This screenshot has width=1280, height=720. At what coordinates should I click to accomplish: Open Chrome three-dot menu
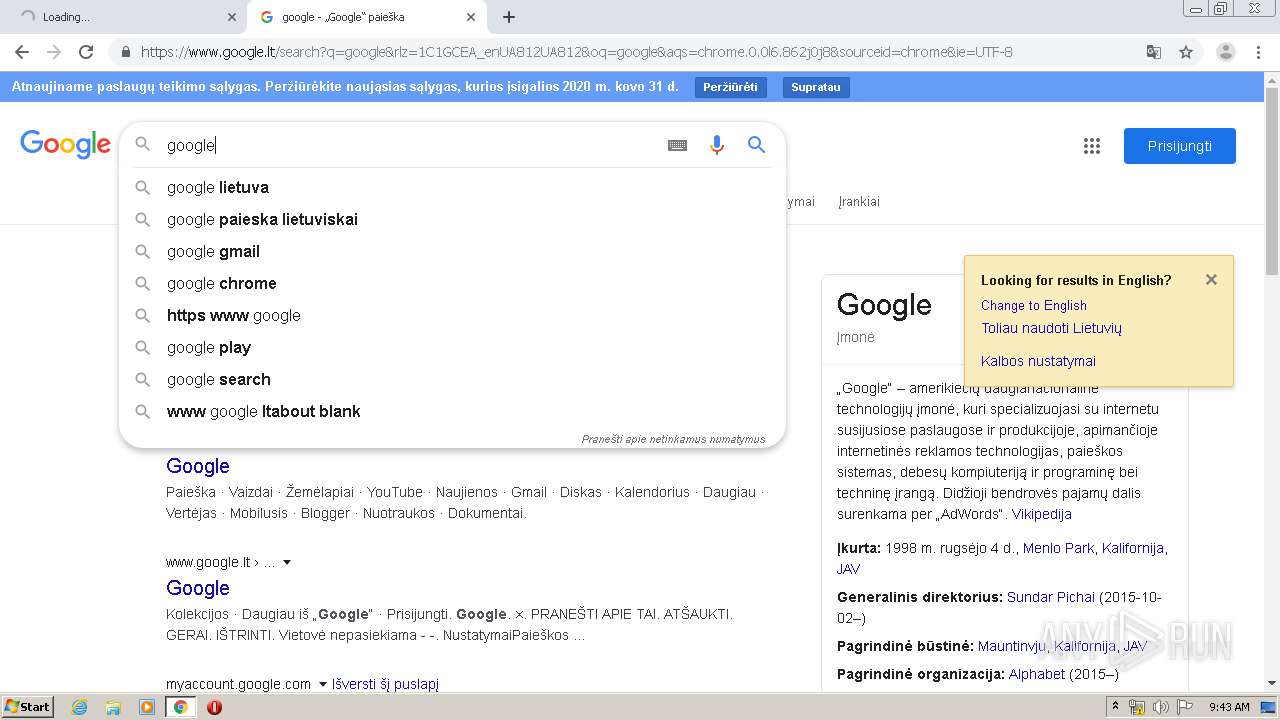[1258, 52]
